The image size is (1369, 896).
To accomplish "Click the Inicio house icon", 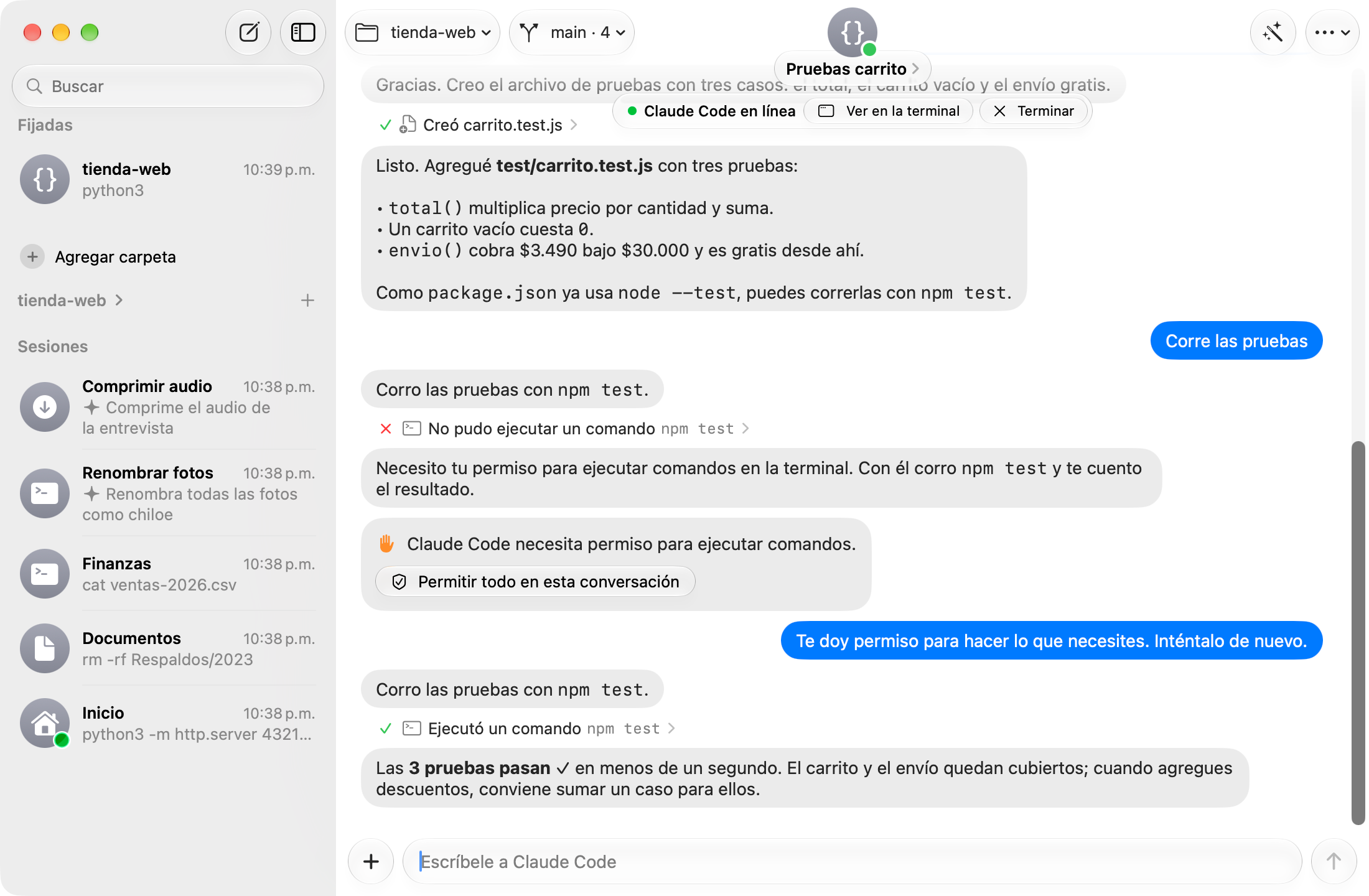I will [45, 723].
